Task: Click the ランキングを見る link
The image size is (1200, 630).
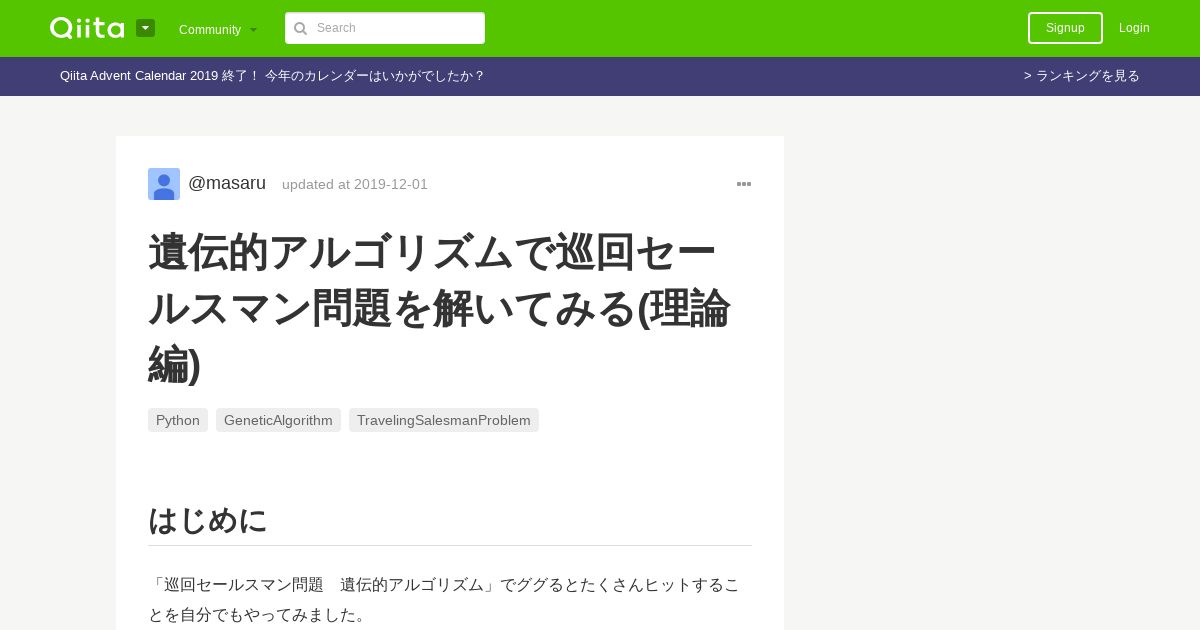Action: (1082, 76)
